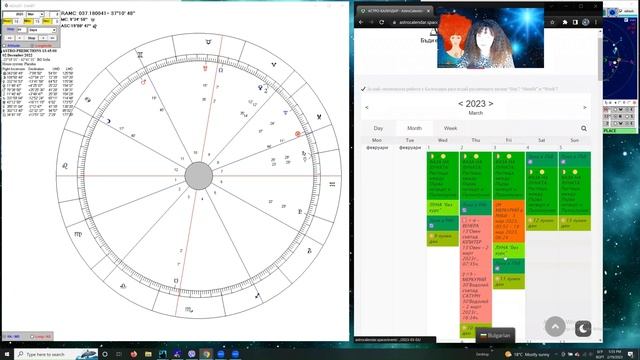Screen dimensions: 640x360
Task: Go to previous year with the arrow left of 2023
Action: click(x=460, y=104)
